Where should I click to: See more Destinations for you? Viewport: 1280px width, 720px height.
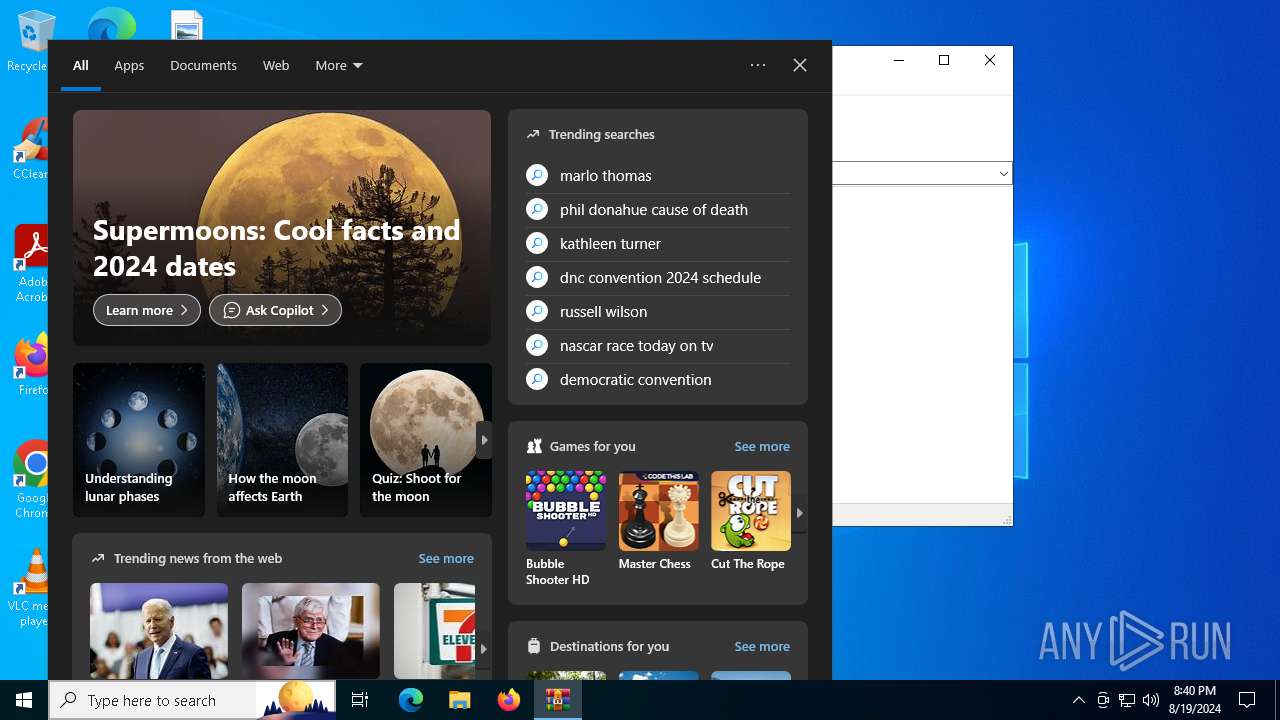click(x=762, y=646)
